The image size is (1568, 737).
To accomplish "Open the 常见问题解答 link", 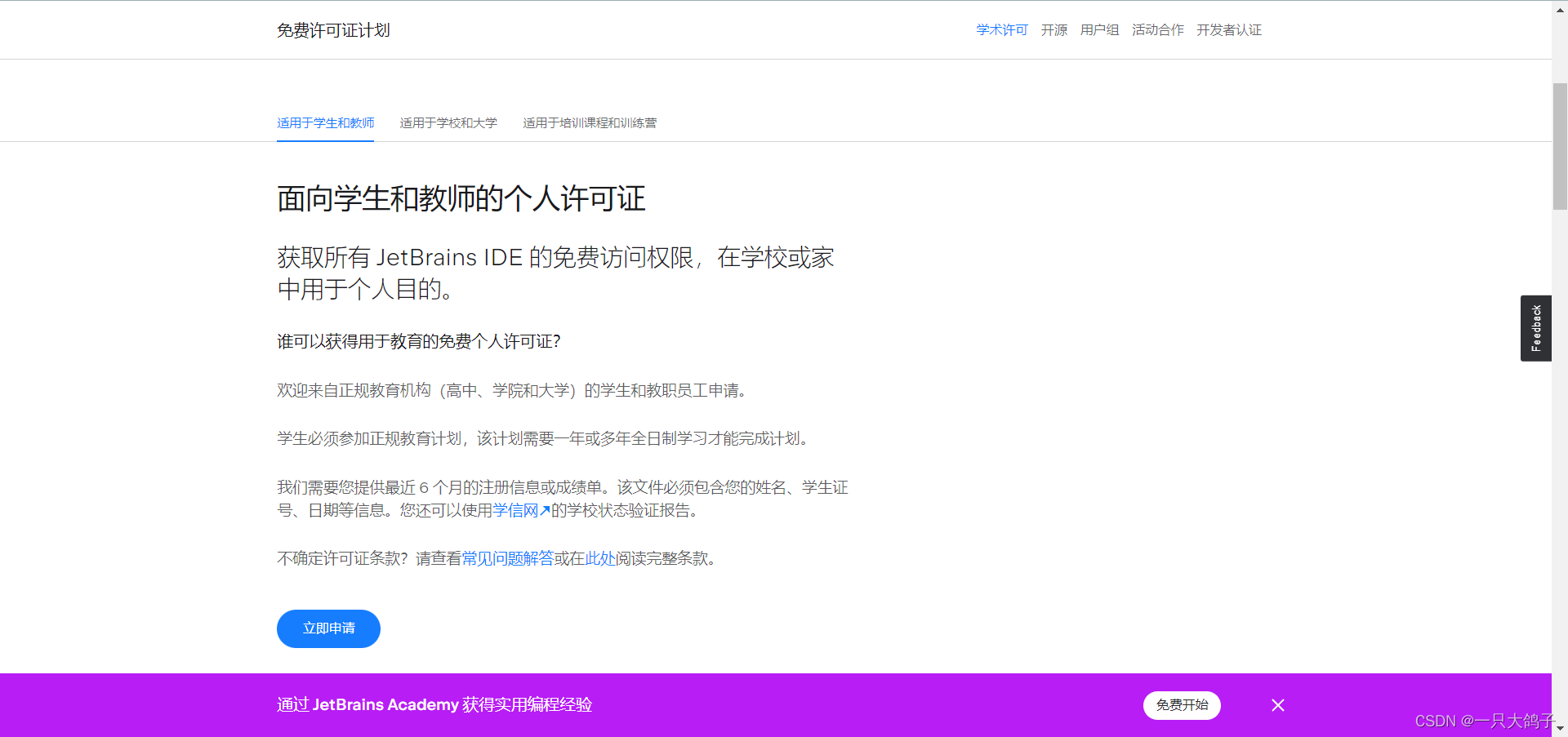I will 506,558.
